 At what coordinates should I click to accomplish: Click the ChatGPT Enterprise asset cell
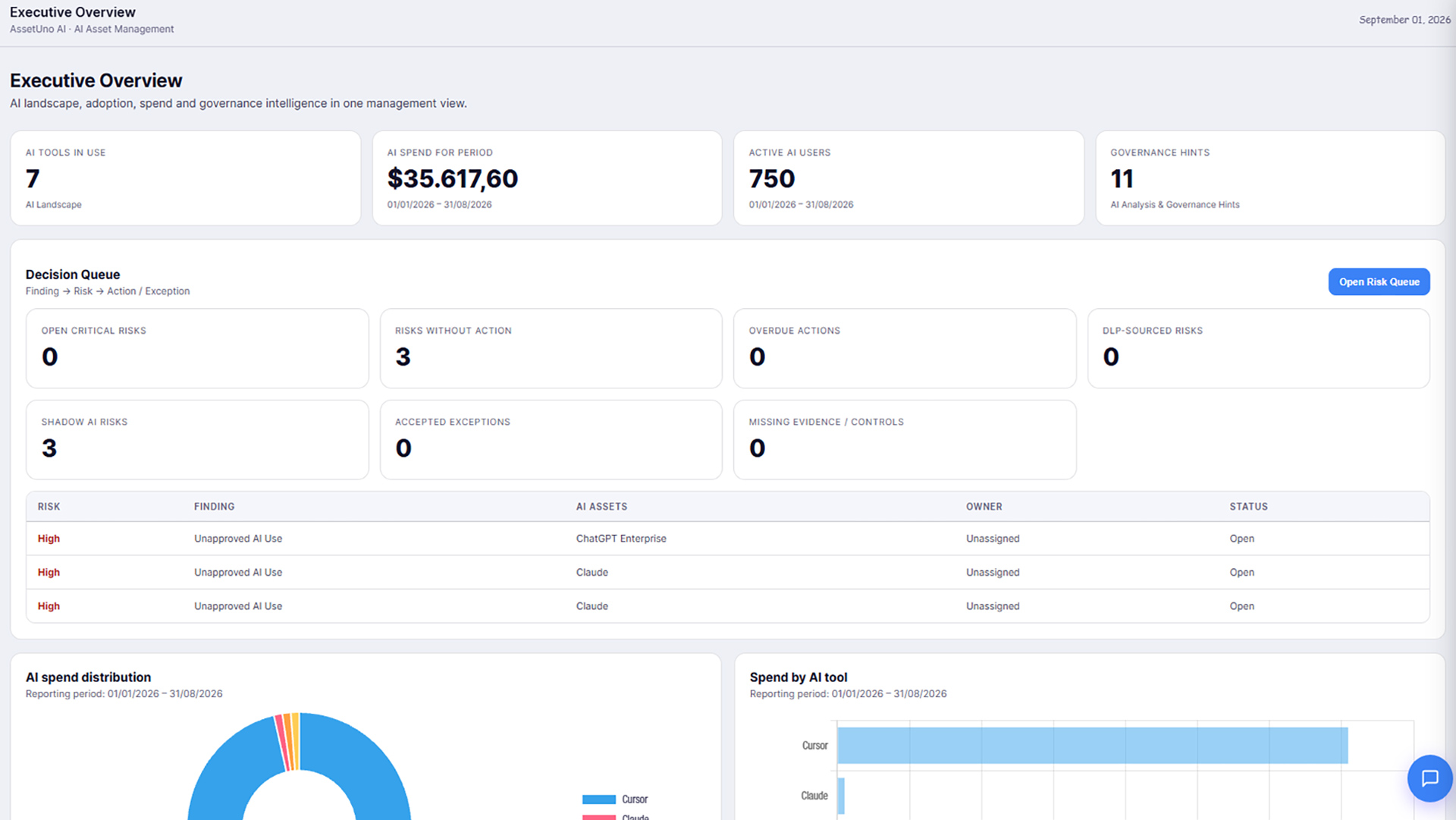pos(621,539)
